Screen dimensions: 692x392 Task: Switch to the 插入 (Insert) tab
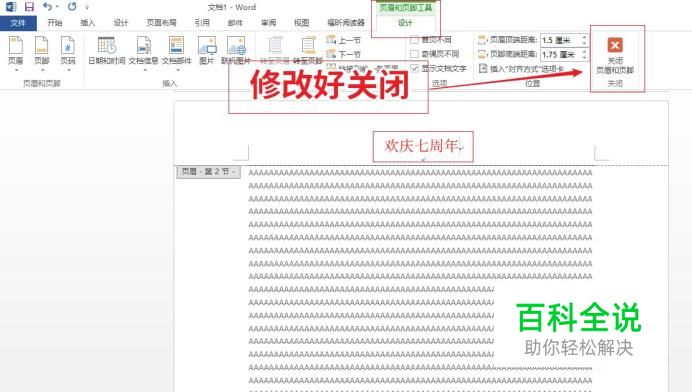87,23
